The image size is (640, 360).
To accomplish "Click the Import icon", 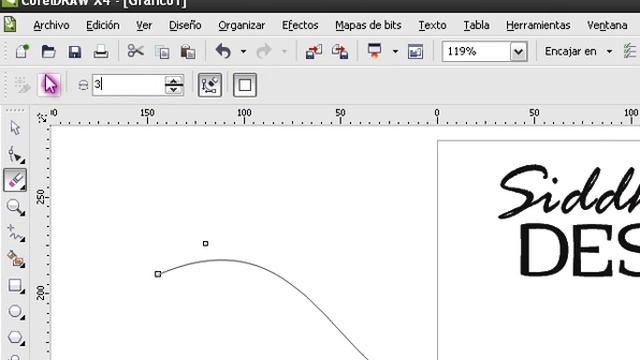I will (314, 52).
